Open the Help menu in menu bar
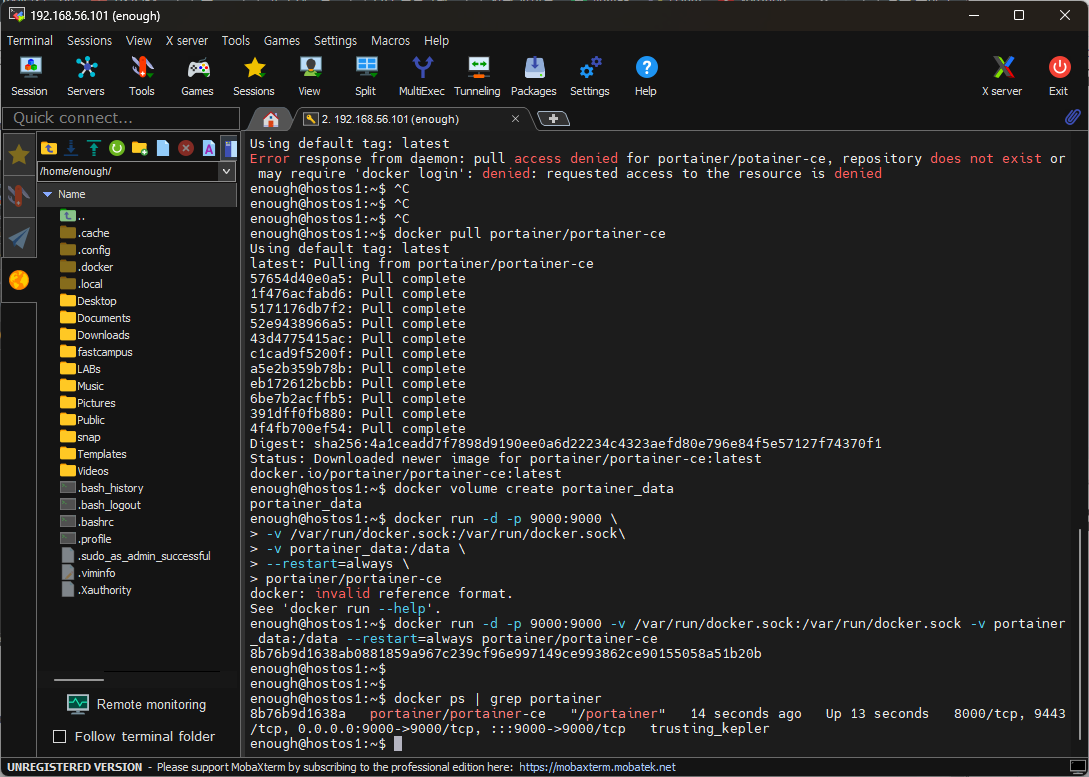 pyautogui.click(x=436, y=40)
